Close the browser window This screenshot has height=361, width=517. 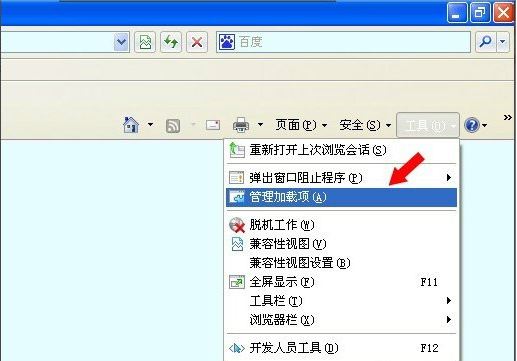tap(504, 13)
